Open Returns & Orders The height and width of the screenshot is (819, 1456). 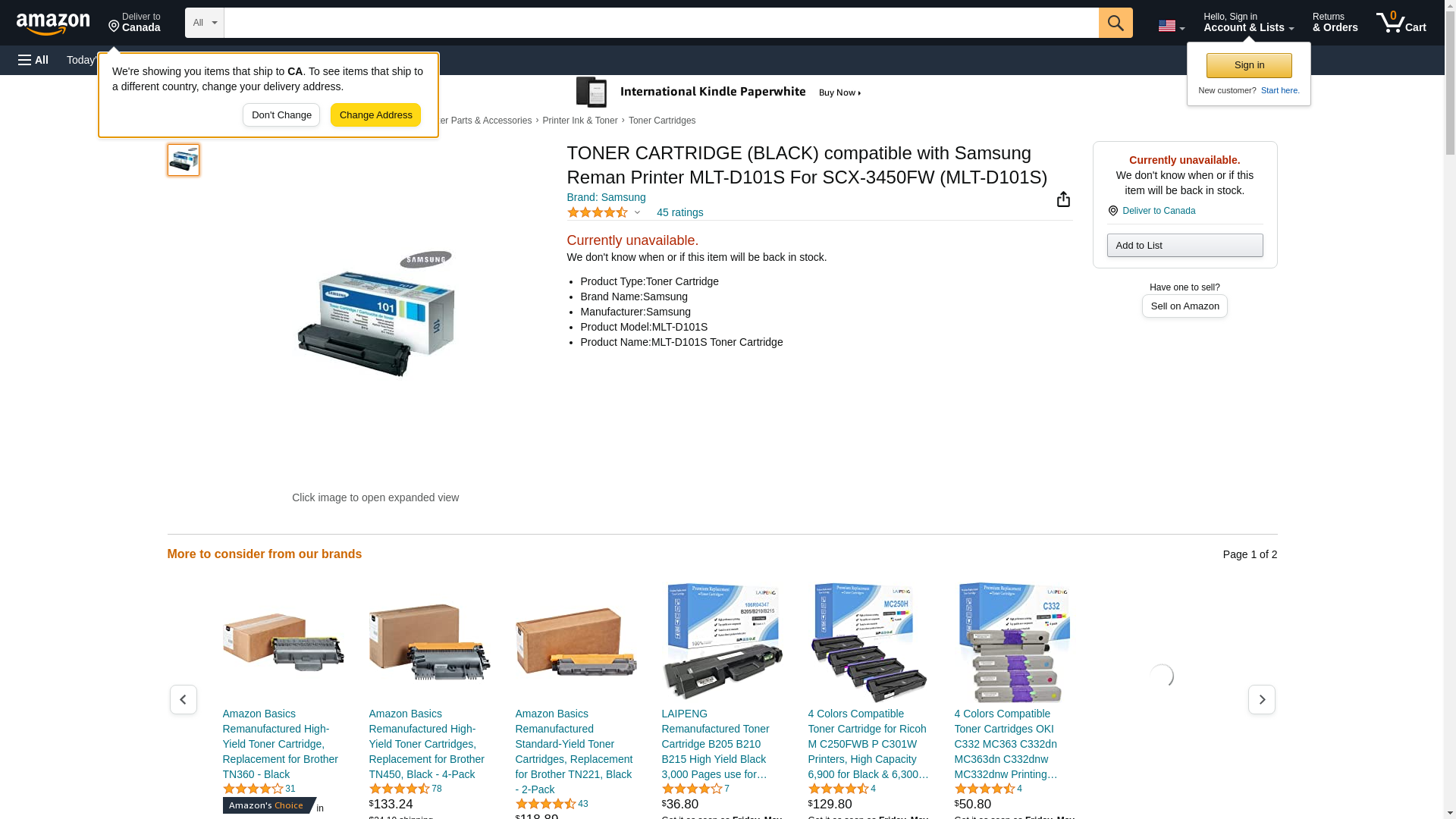1335,23
